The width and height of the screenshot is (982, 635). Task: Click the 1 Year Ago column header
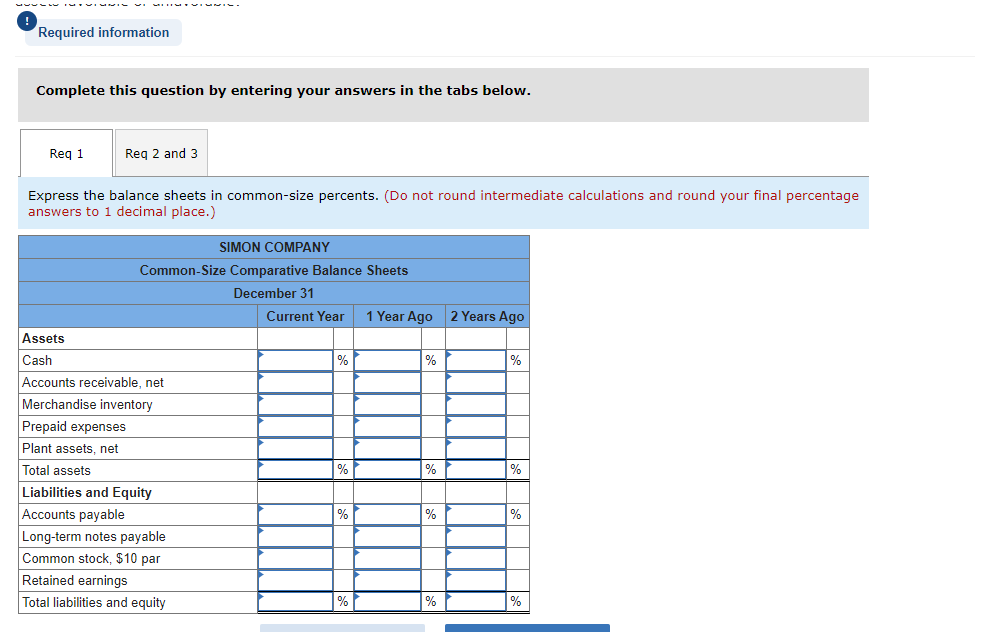pos(400,317)
